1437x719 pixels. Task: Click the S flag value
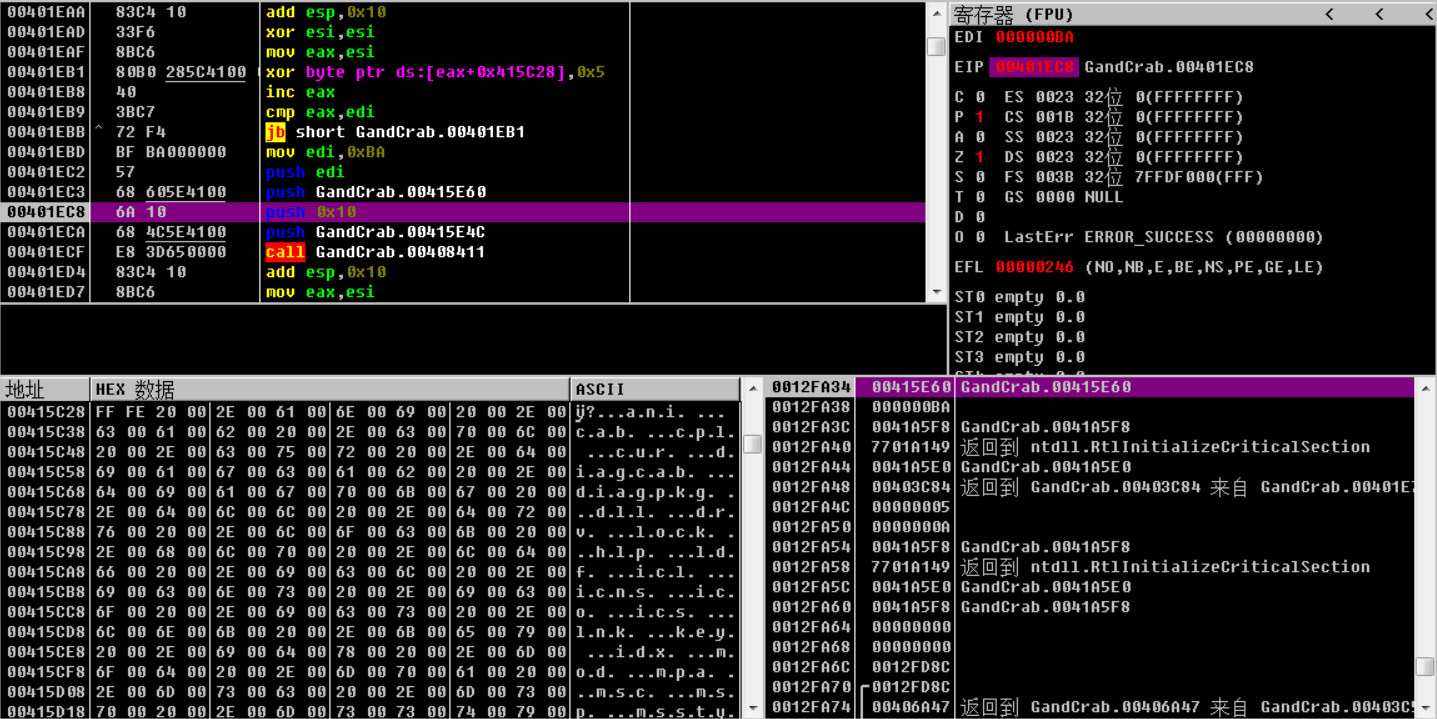point(980,177)
